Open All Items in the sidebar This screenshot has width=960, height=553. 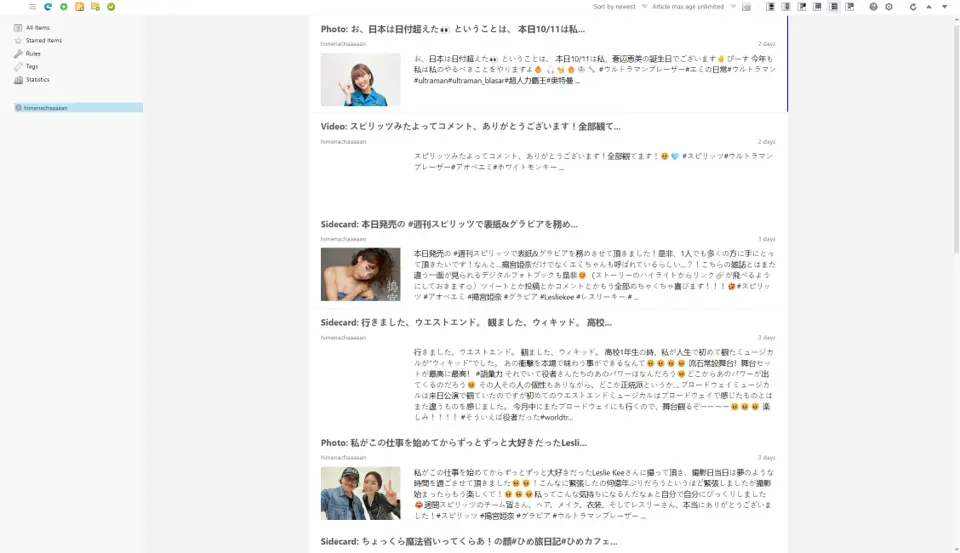(x=38, y=28)
